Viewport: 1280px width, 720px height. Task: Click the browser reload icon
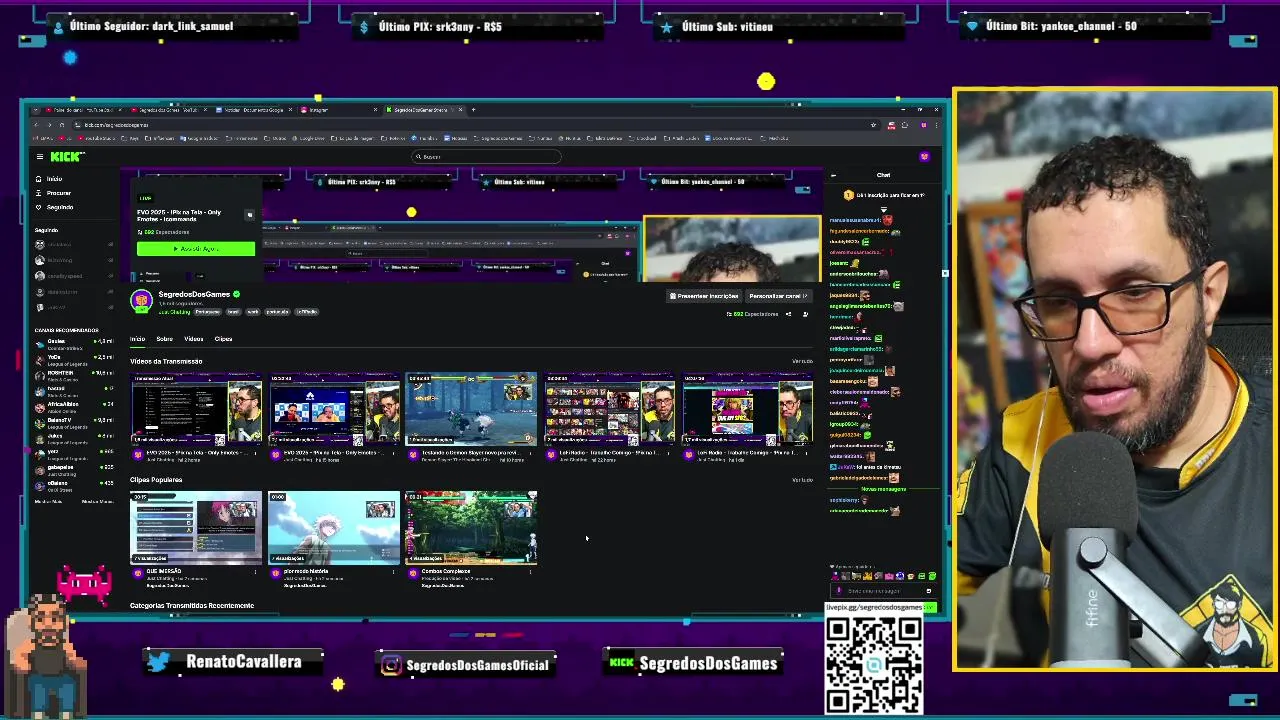[62, 125]
